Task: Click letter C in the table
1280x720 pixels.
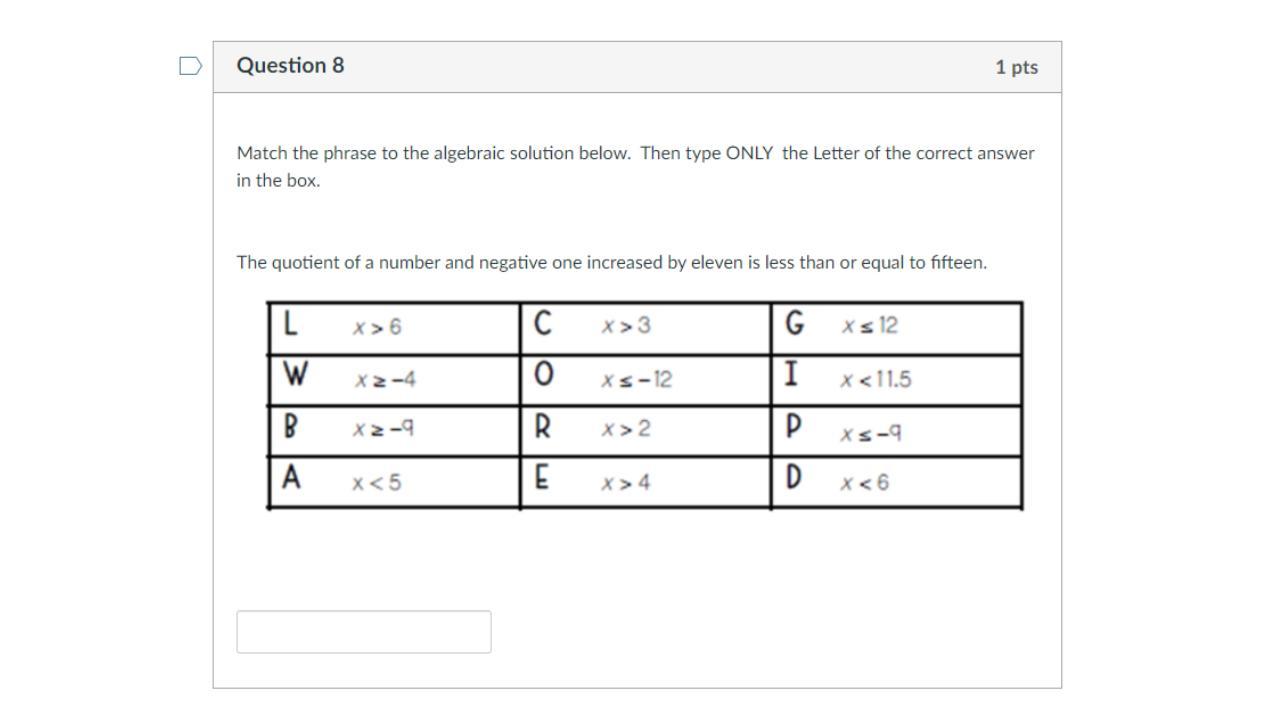Action: click(542, 324)
